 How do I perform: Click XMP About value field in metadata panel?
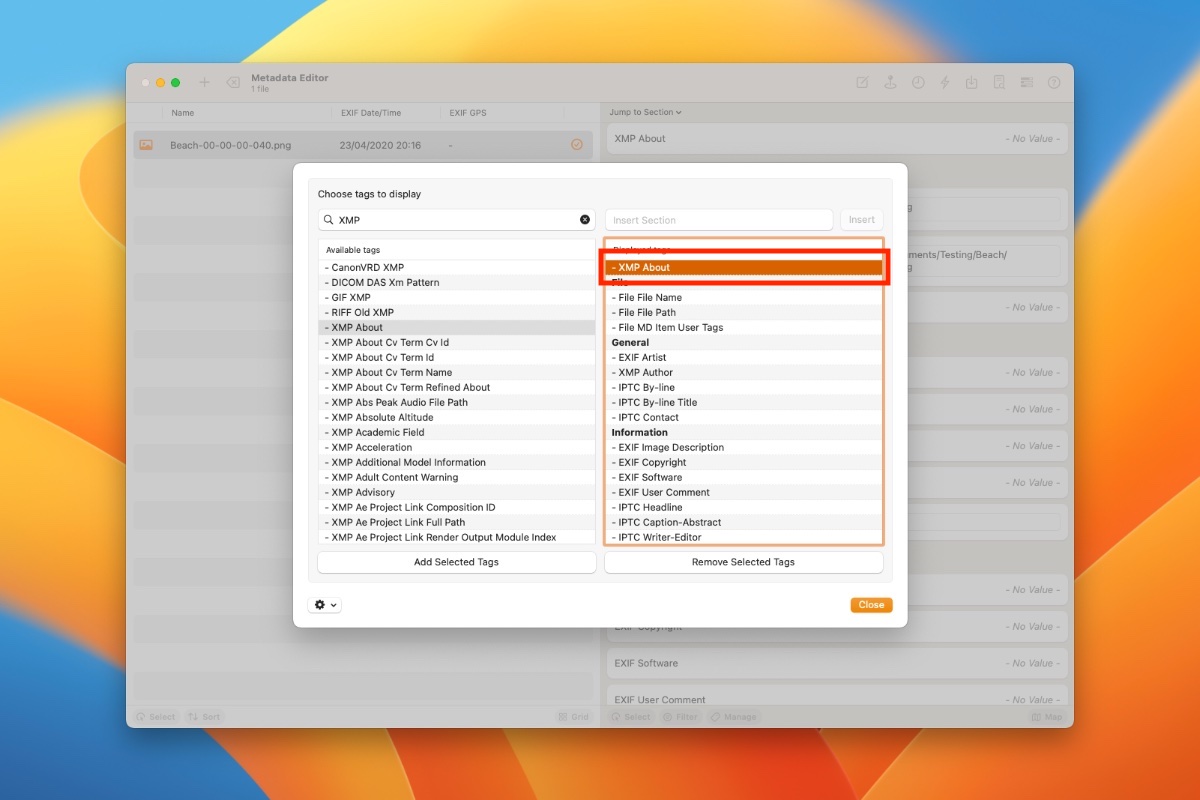point(837,139)
